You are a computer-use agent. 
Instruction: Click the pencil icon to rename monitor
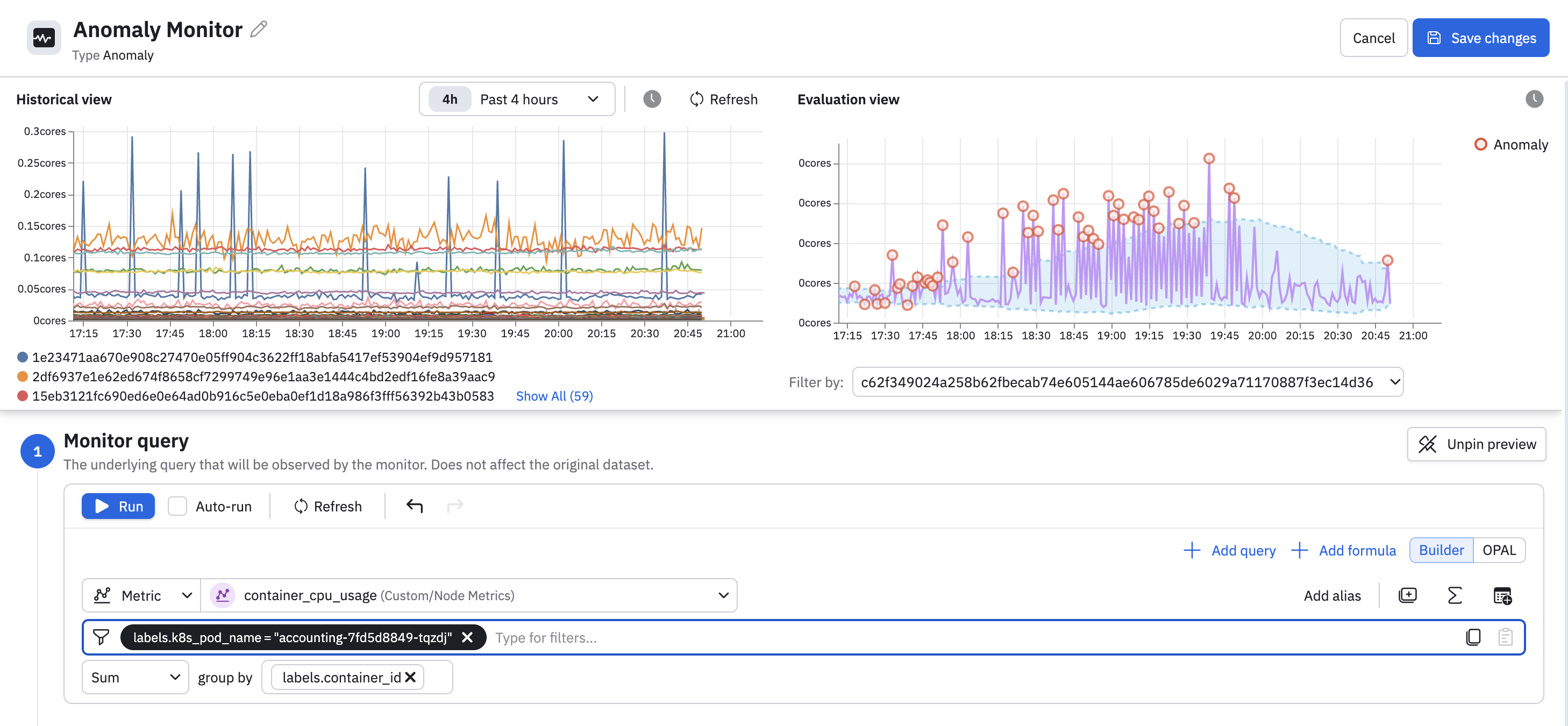259,29
